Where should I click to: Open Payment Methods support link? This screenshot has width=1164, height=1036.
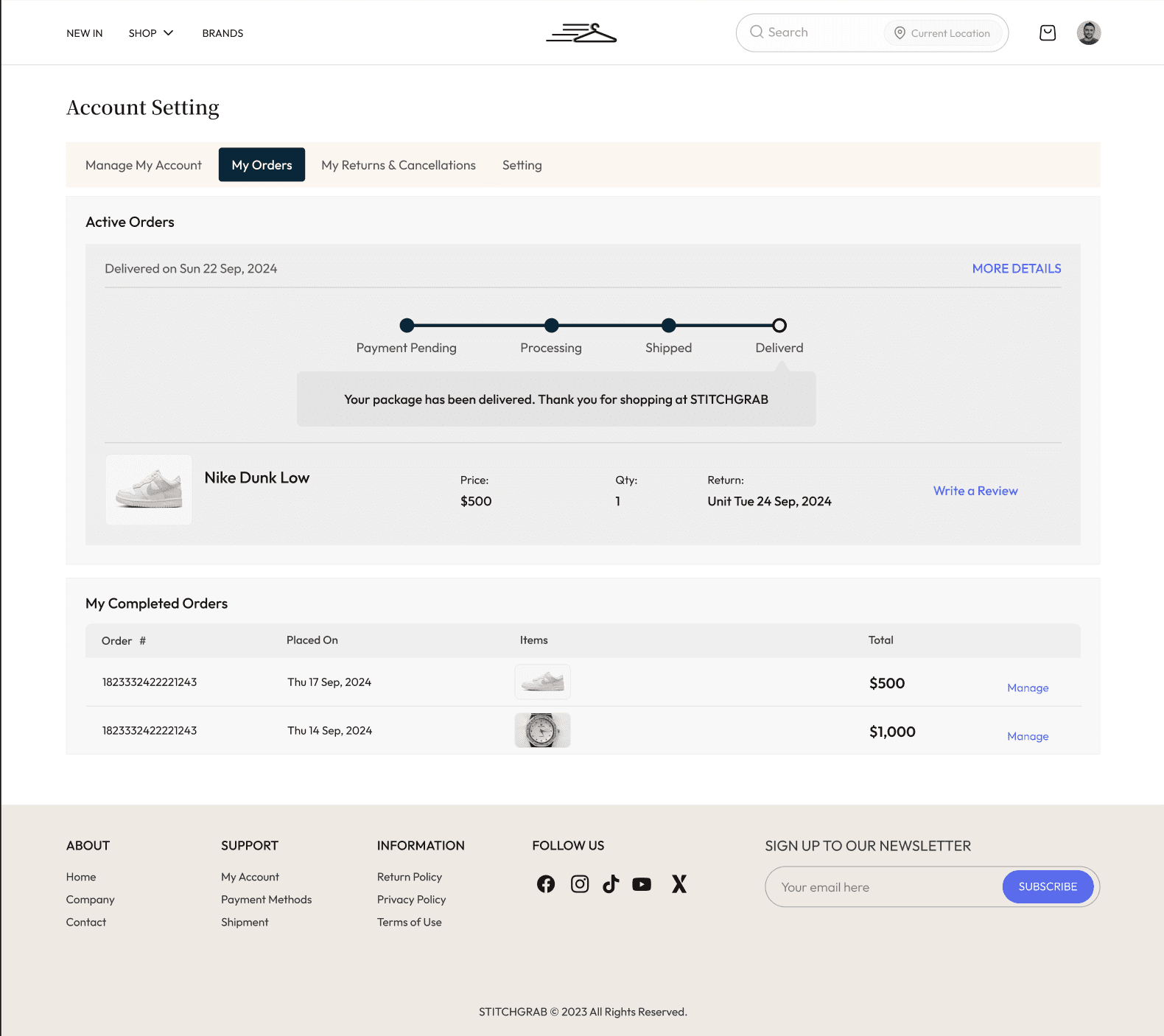tap(267, 900)
